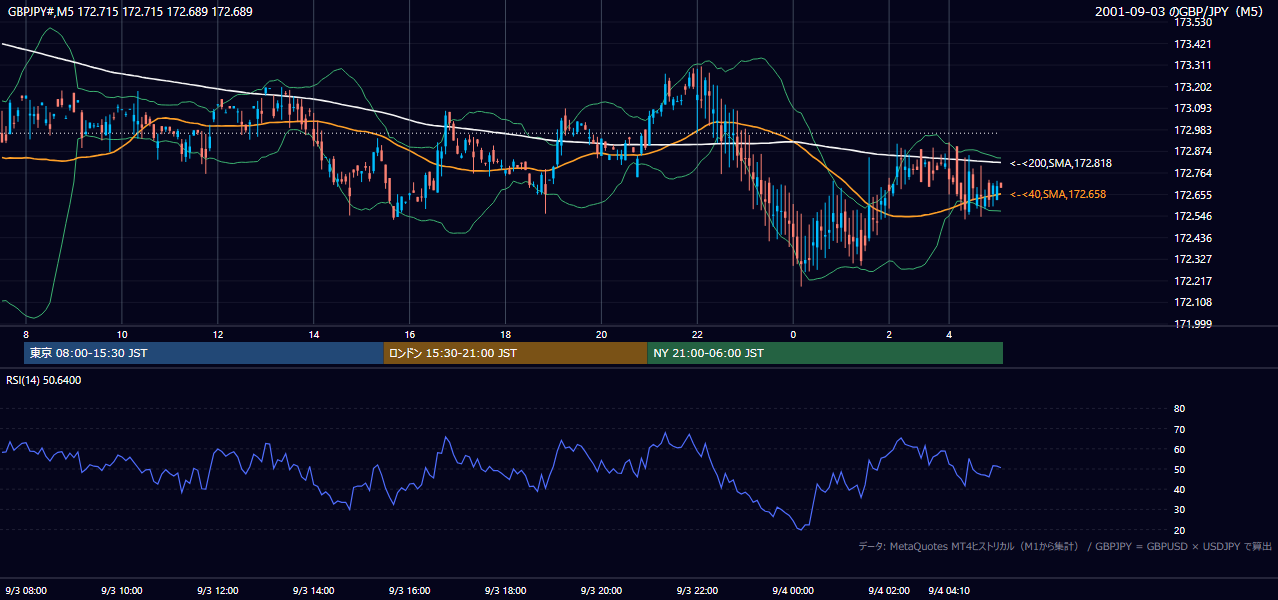Click hour tick 10 under price chart

(x=122, y=334)
